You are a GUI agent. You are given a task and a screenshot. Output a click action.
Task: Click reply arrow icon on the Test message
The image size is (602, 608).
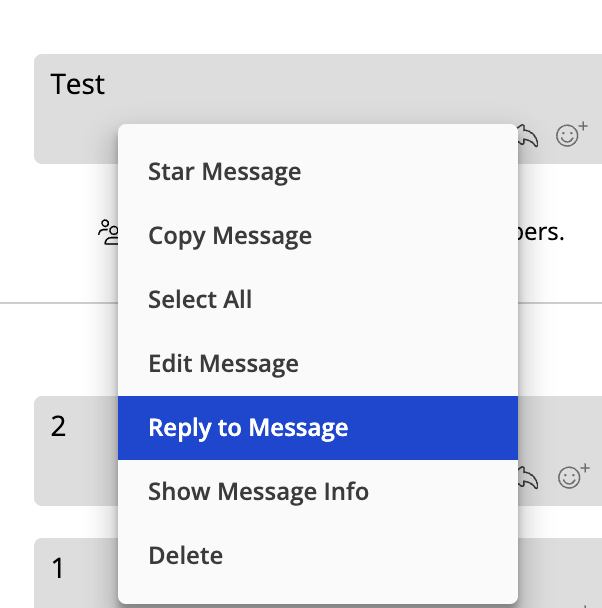point(528,136)
